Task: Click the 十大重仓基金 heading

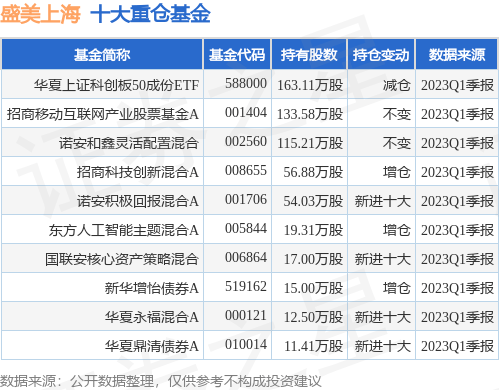Action: (x=150, y=14)
